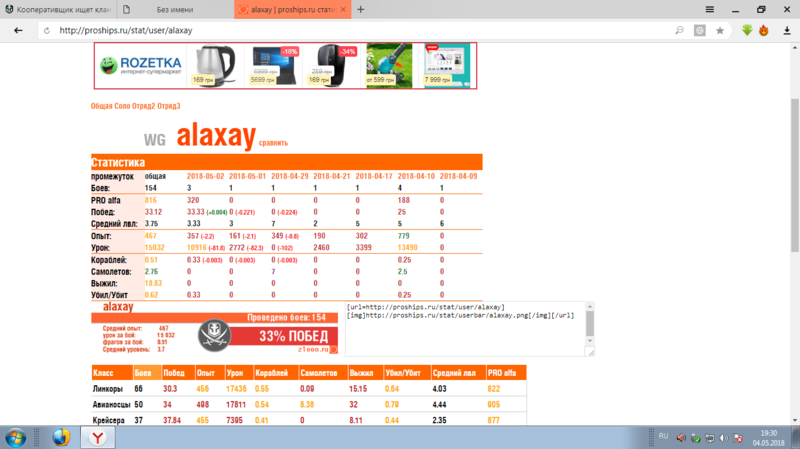Open the globe browser icon in taskbar
The width and height of the screenshot is (800, 449).
(61, 438)
